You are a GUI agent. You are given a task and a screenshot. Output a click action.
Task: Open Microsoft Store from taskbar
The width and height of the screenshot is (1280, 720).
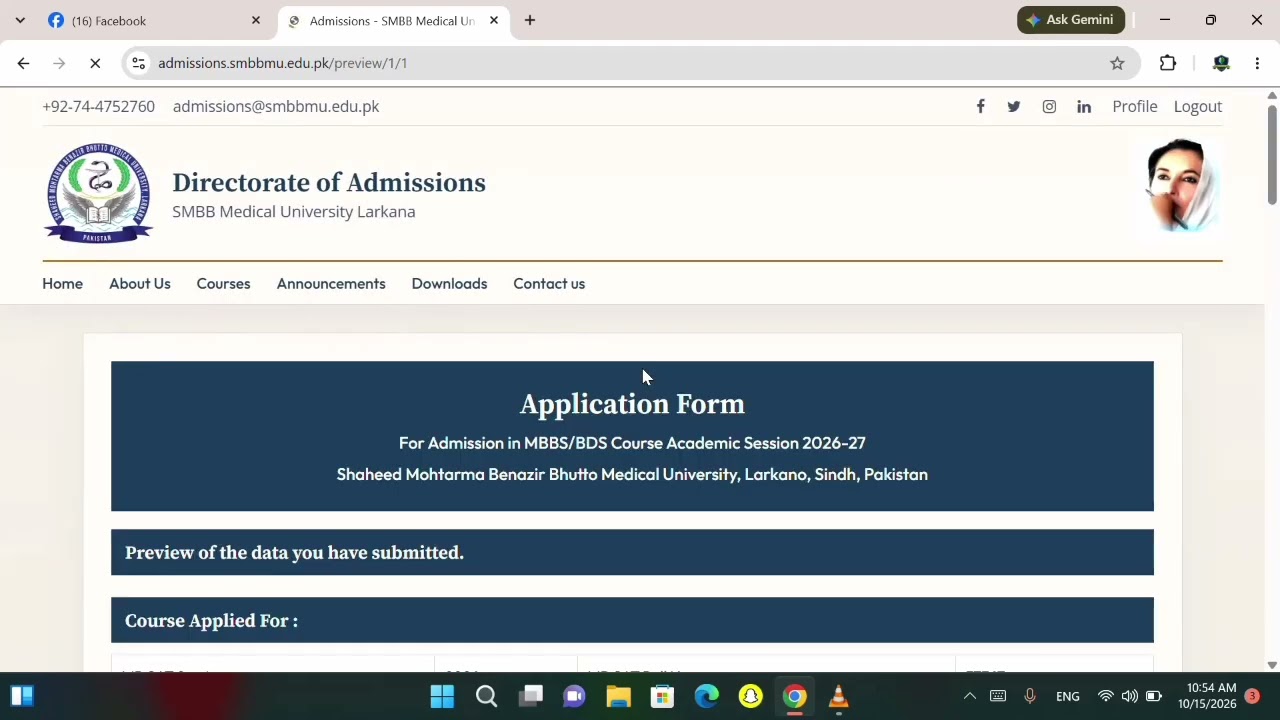662,696
